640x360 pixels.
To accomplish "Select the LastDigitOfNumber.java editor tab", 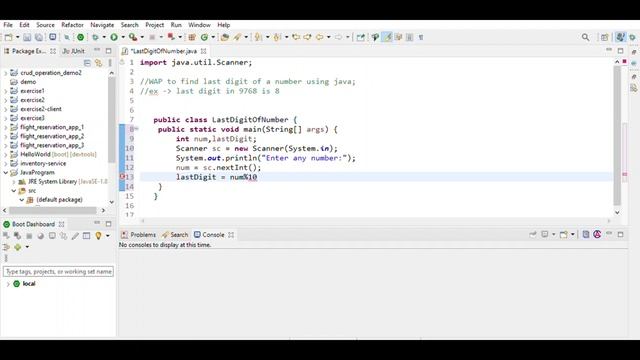I will [x=164, y=51].
